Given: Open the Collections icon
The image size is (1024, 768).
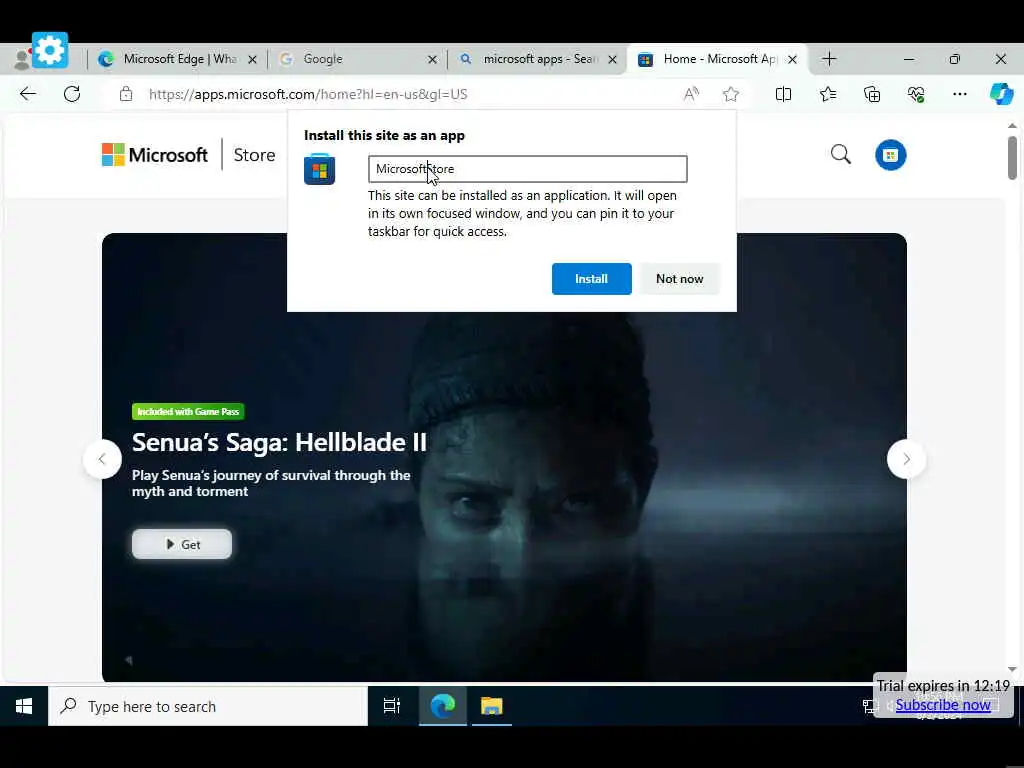Looking at the screenshot, I should tap(872, 94).
